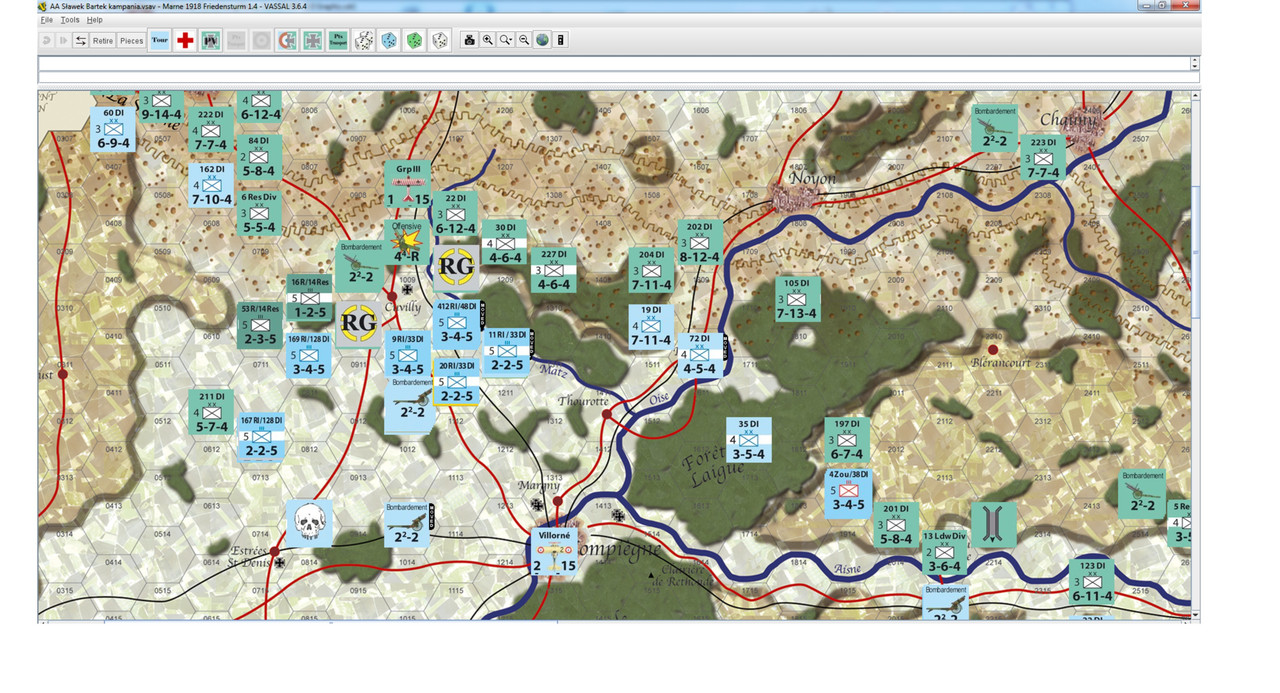Select the 6 Res Div counter
The height and width of the screenshot is (693, 1280).
click(x=259, y=213)
